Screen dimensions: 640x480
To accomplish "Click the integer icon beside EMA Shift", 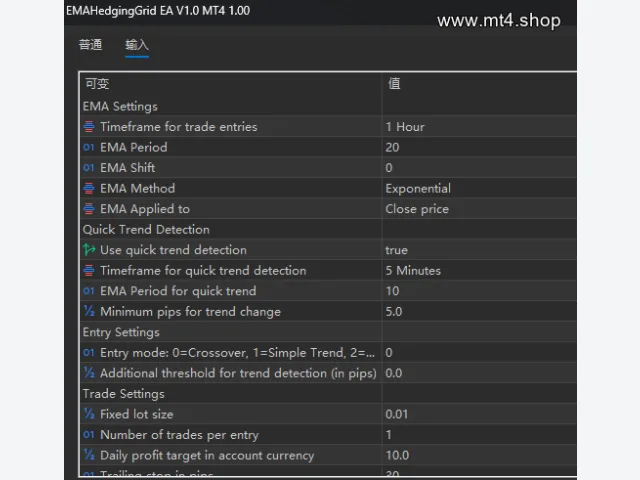I will pyautogui.click(x=89, y=168).
